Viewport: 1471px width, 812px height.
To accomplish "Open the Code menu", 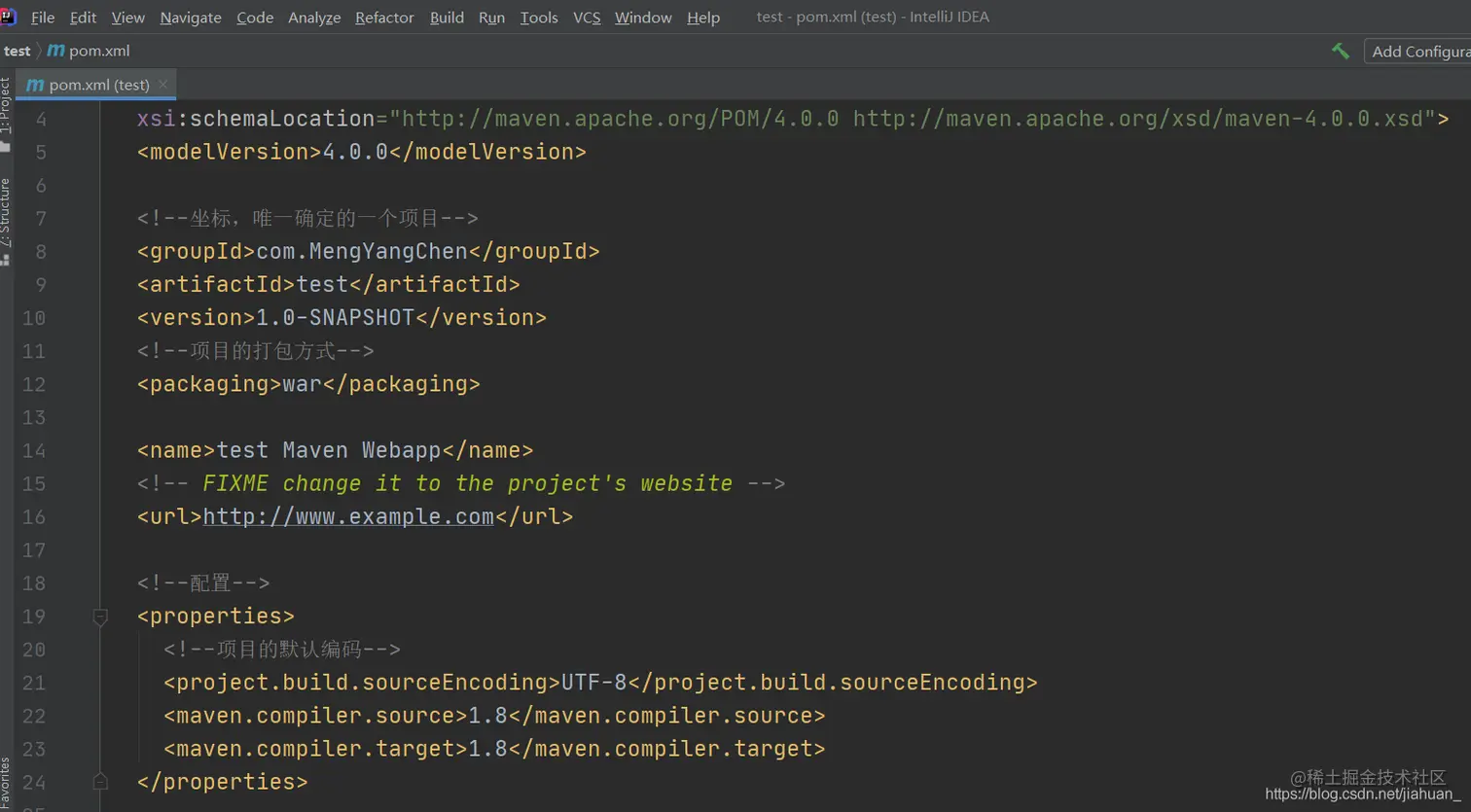I will [255, 18].
